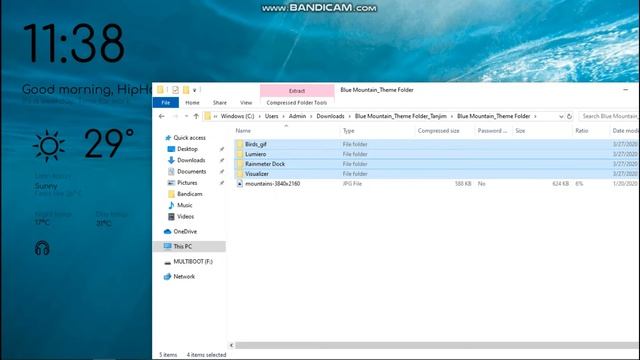Image resolution: width=640 pixels, height=360 pixels.
Task: Click the Birds_gif folder icon
Action: tap(240, 144)
